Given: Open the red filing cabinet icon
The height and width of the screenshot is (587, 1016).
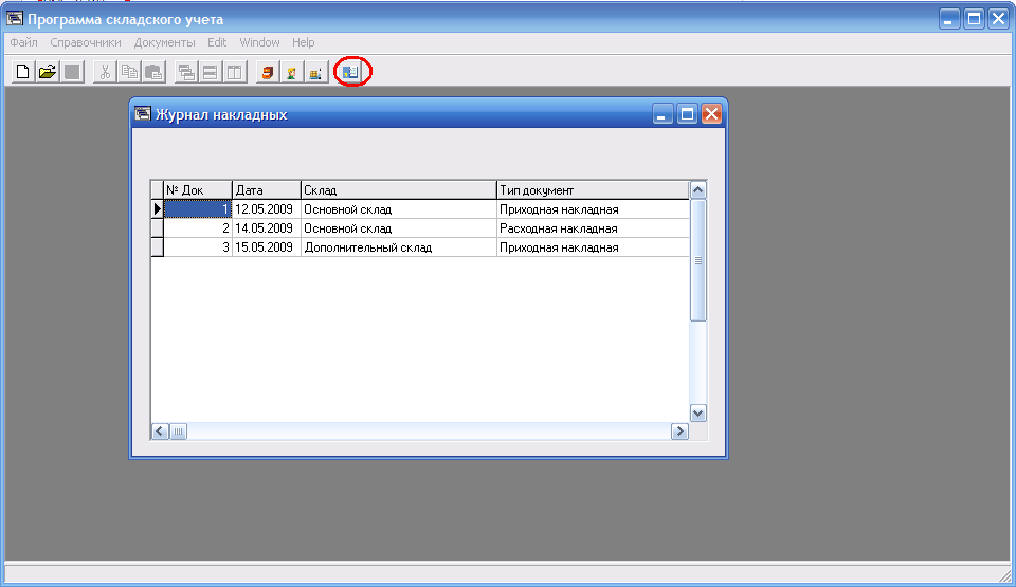Looking at the screenshot, I should (x=267, y=72).
